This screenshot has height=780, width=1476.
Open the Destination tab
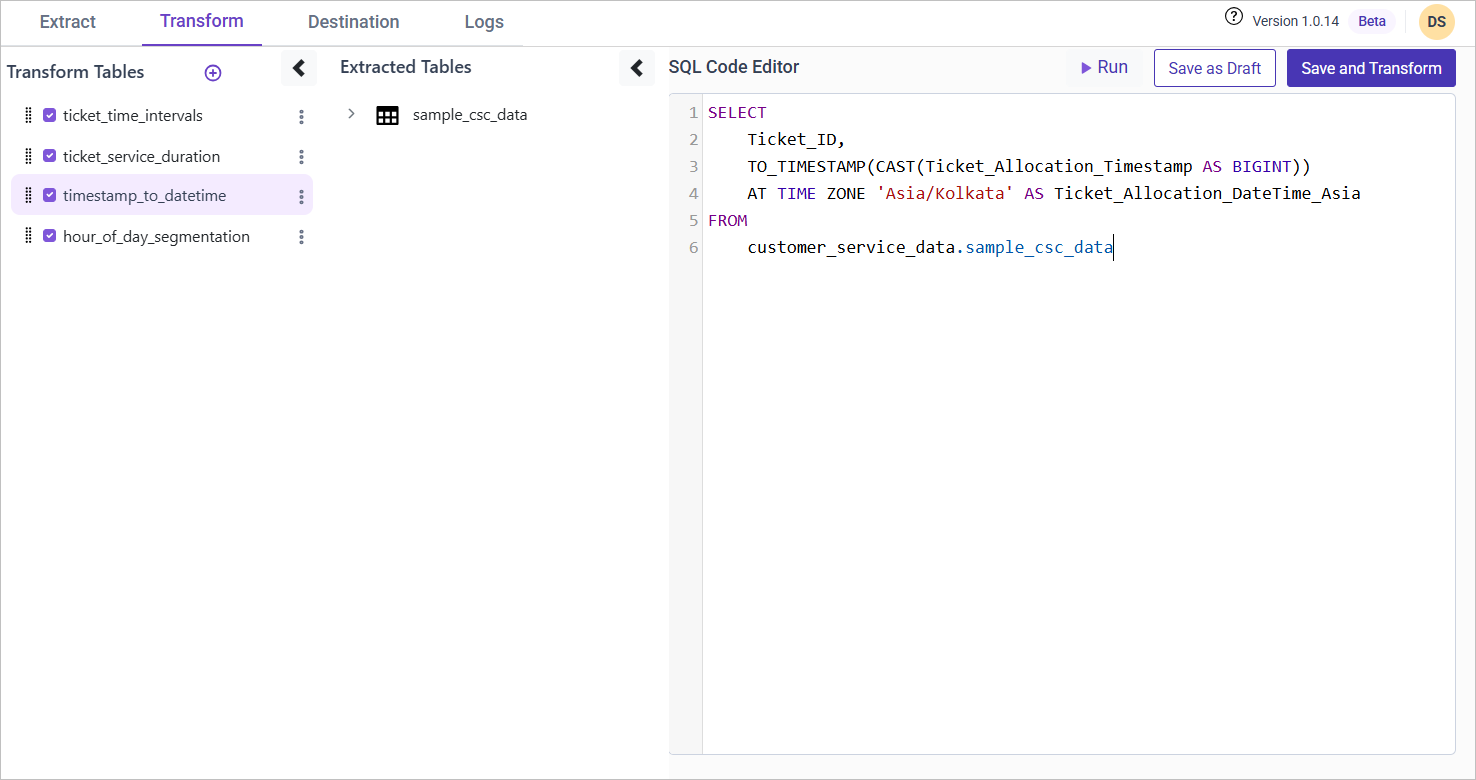353,22
